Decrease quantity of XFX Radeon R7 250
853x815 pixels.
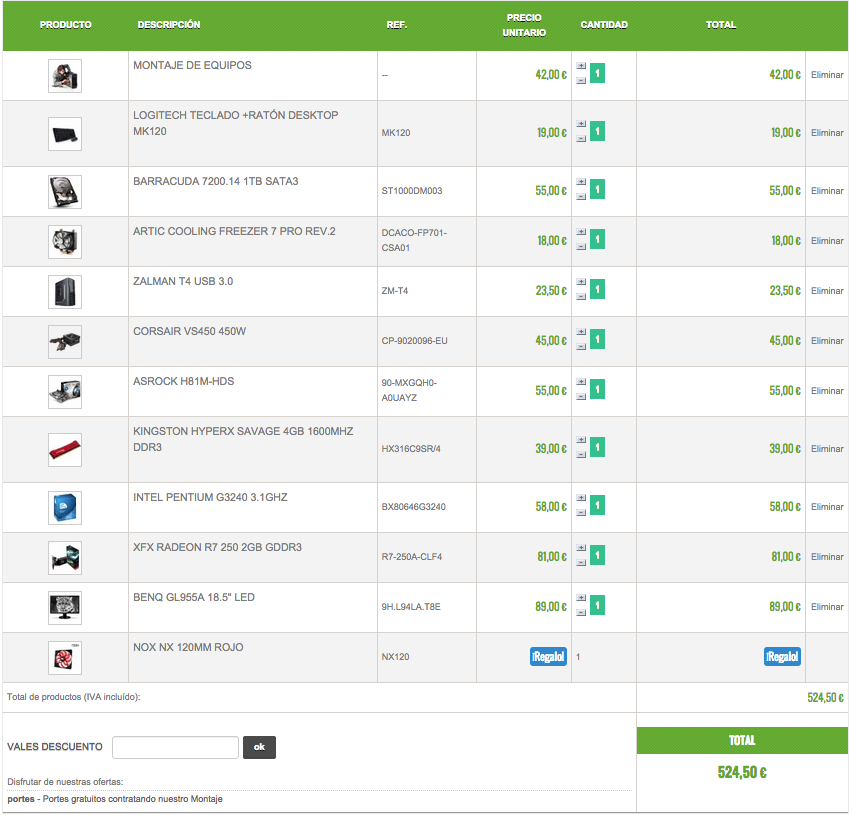581,563
